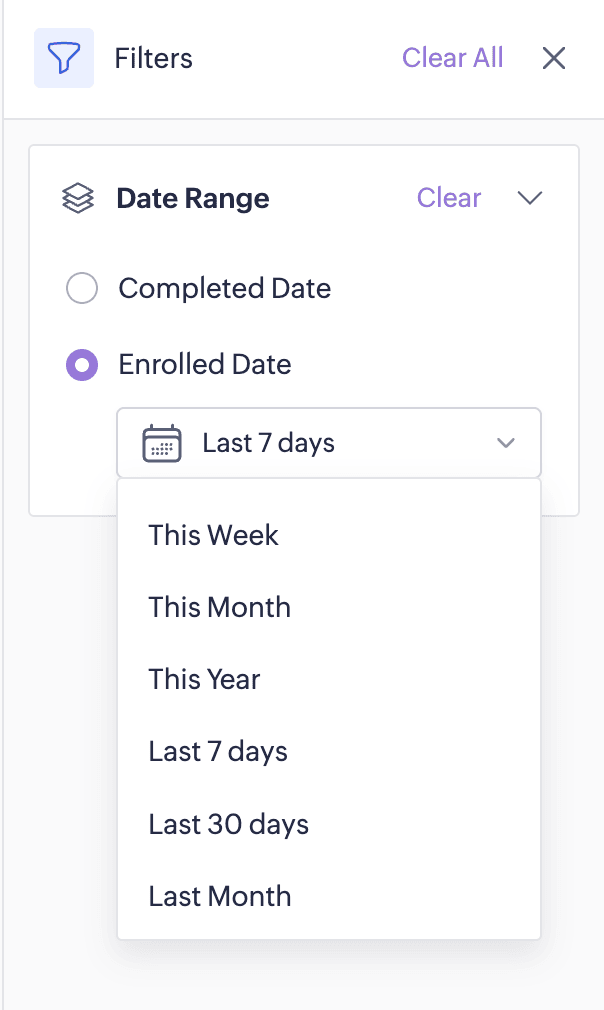
Task: Click the funnel filter icon
Action: (x=64, y=58)
